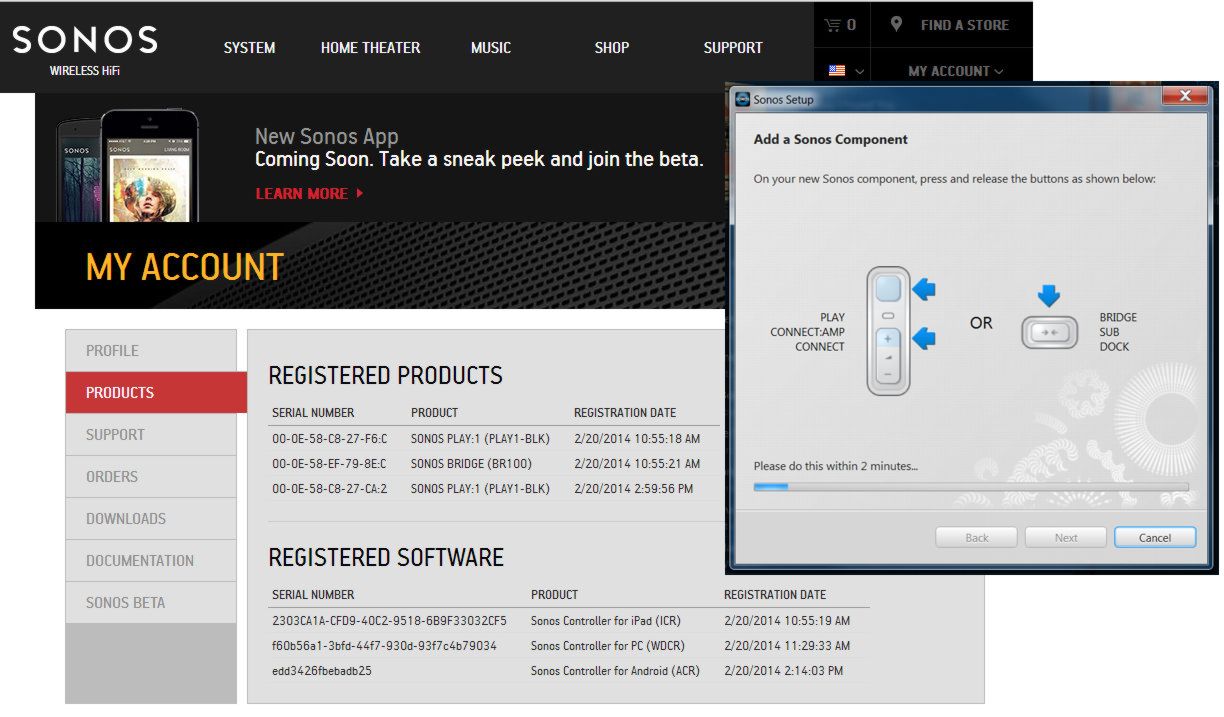
Task: Click the Find a Store link
Action: click(x=964, y=25)
